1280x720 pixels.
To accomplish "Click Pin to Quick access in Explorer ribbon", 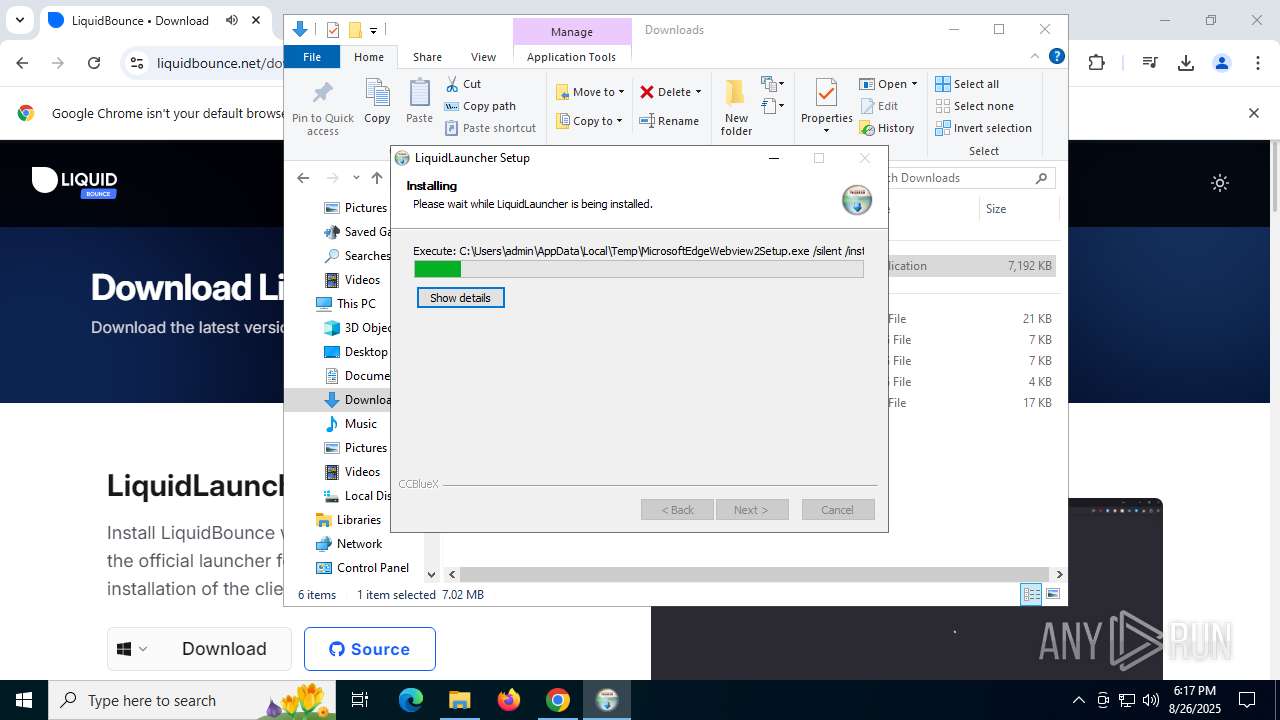I will coord(323,109).
